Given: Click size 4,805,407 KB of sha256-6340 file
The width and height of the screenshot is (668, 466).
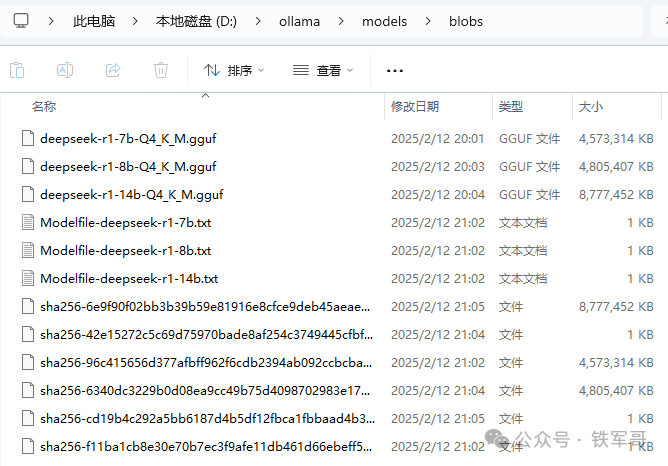Looking at the screenshot, I should pyautogui.click(x=616, y=391).
